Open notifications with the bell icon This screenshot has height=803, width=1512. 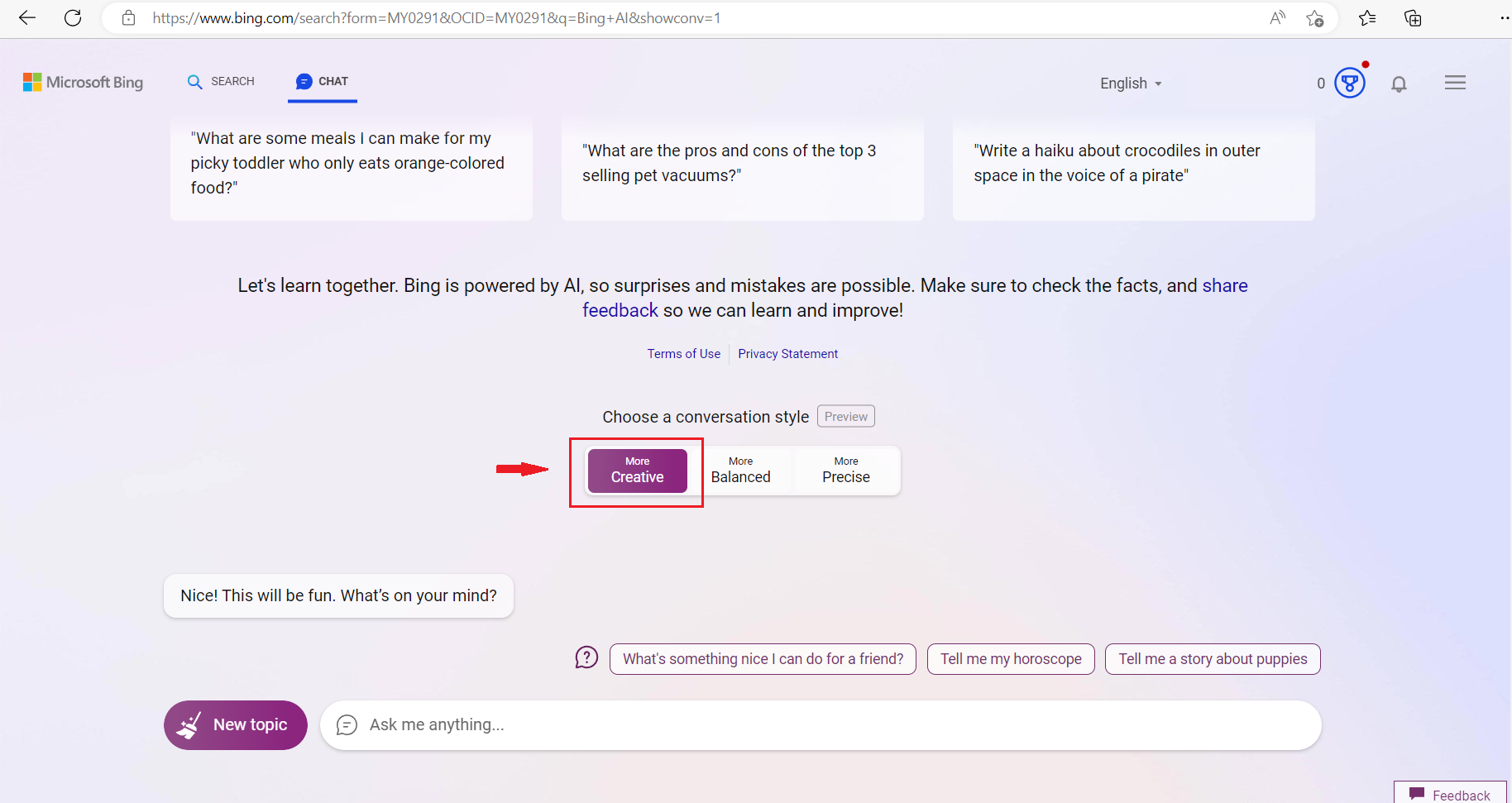click(x=1400, y=84)
